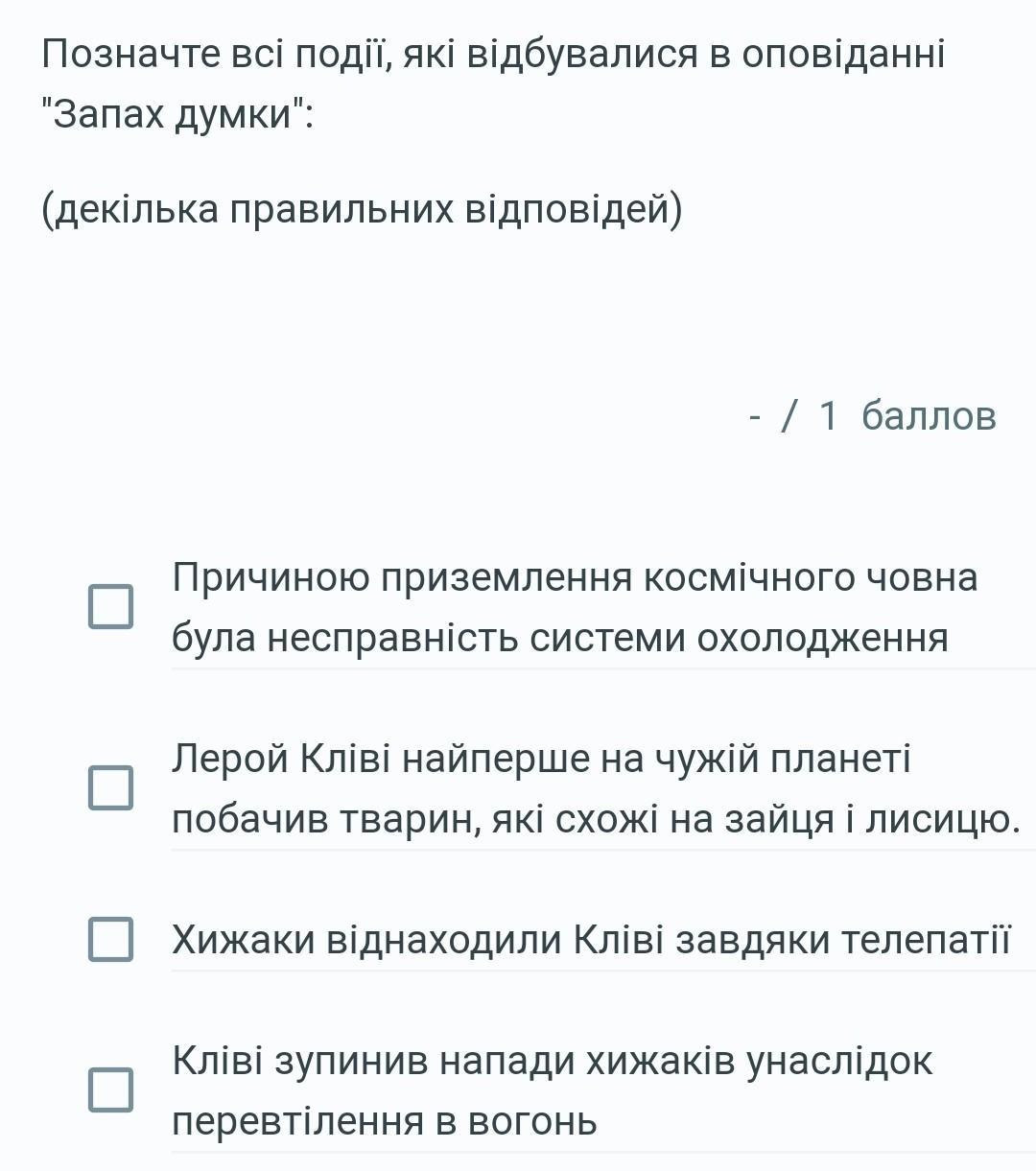Image resolution: width=1036 pixels, height=1171 pixels.
Task: Click the number 1 in the points indicator
Action: tap(829, 416)
